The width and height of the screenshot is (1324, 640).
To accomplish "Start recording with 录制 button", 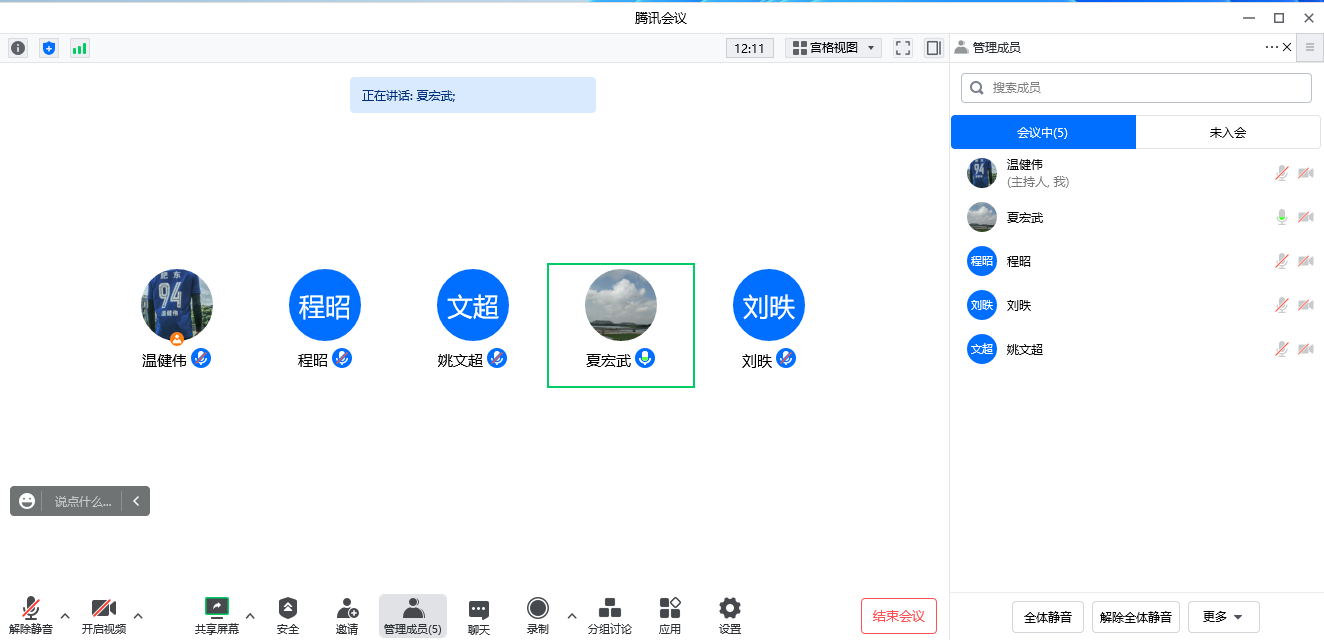I will click(538, 615).
